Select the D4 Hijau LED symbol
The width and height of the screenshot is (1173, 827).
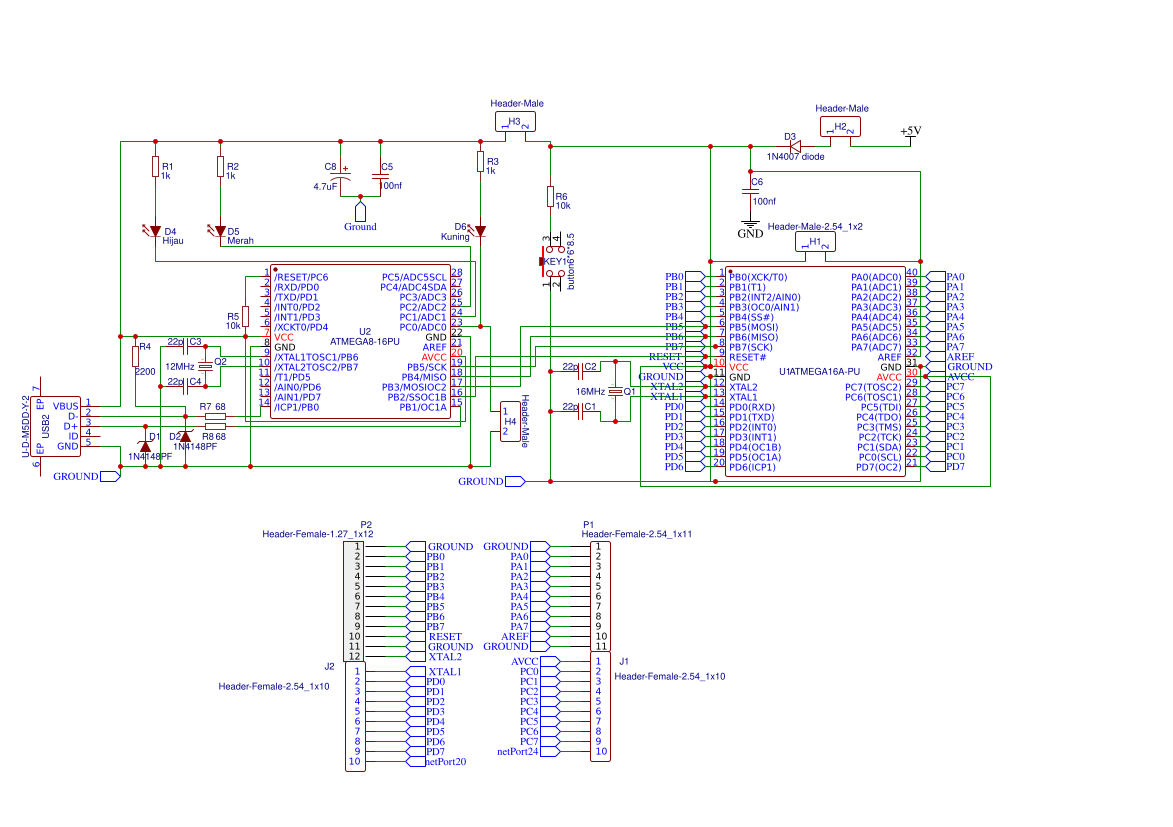(156, 228)
